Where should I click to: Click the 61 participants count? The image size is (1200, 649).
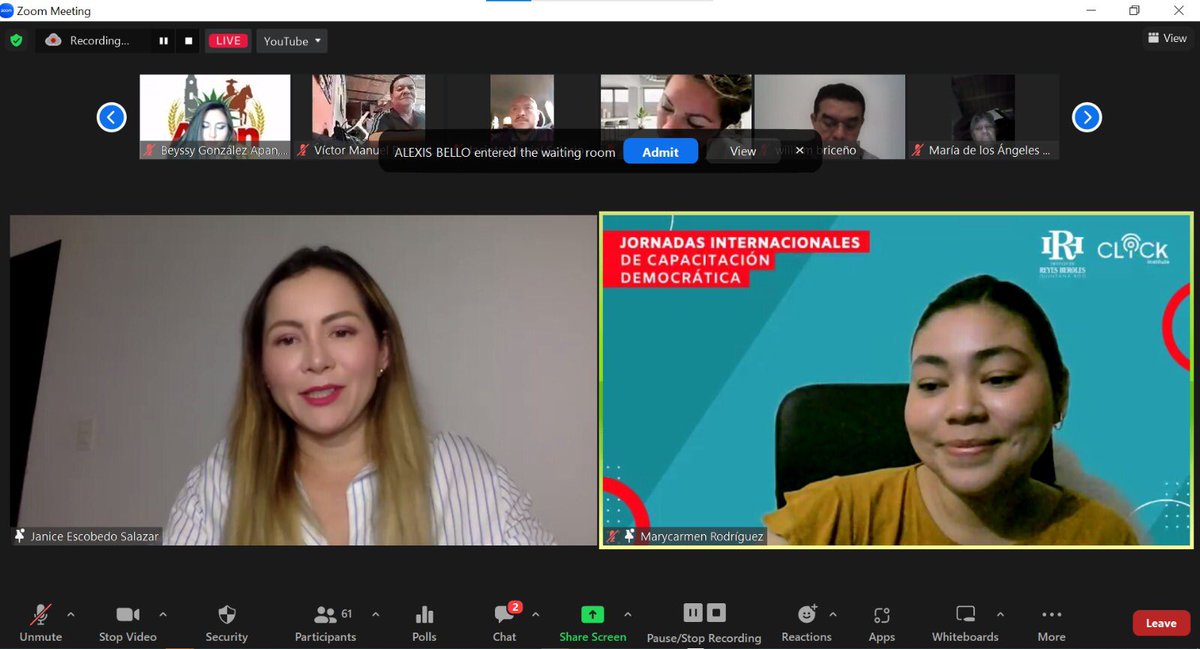point(347,613)
